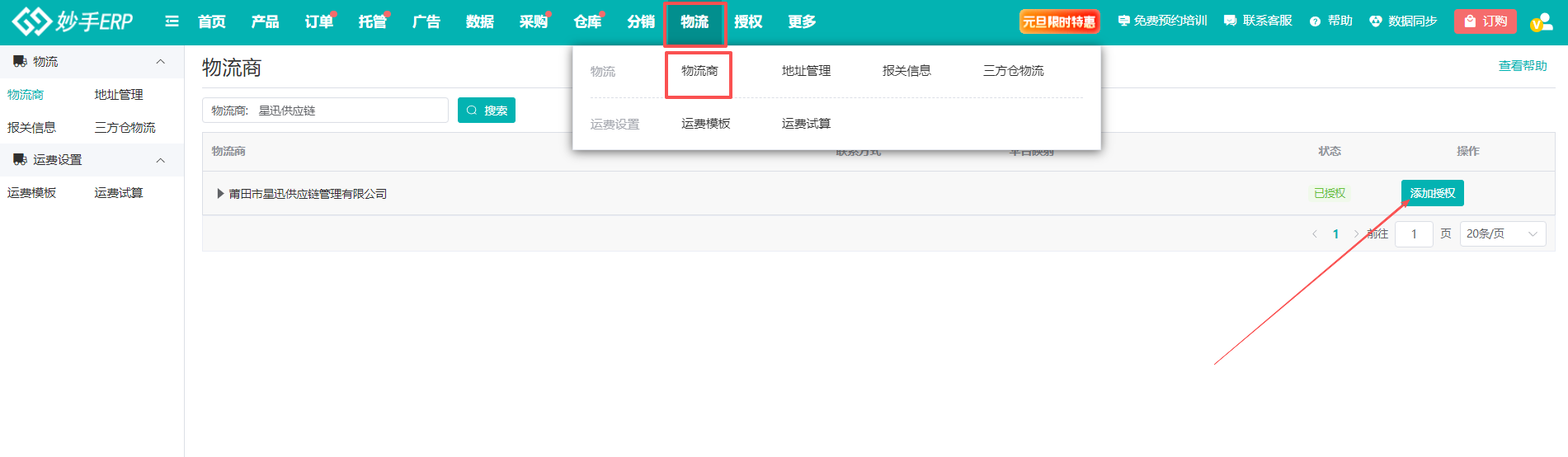Screen dimensions: 1568x457
Task: Click the 添加授权 button
Action: [x=1433, y=193]
